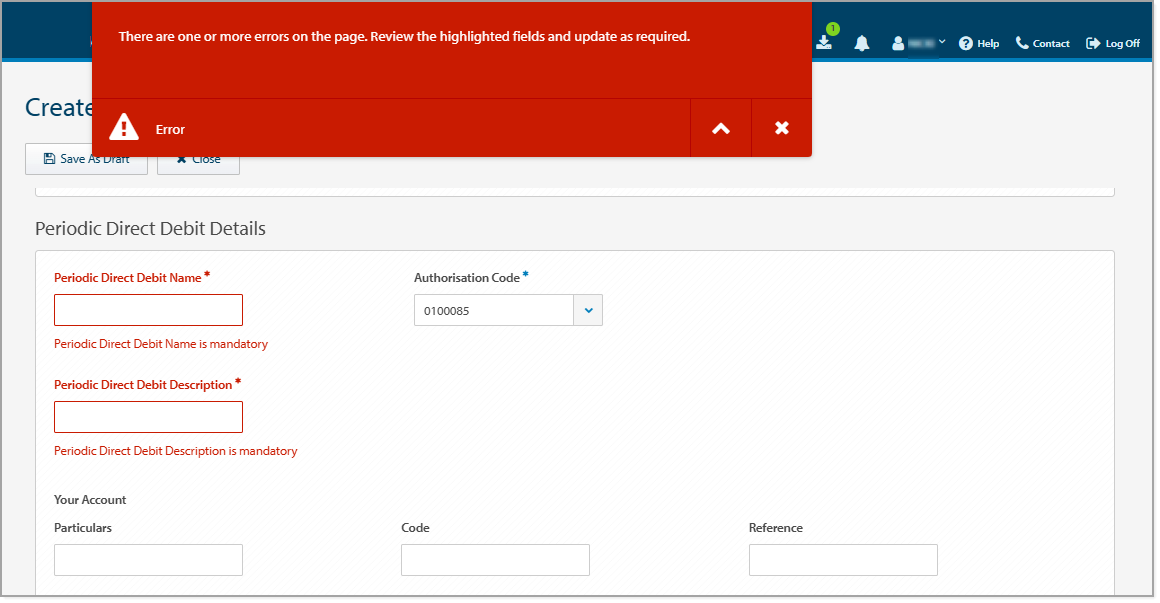The width and height of the screenshot is (1160, 603).
Task: Click the Log Off icon
Action: click(1093, 43)
